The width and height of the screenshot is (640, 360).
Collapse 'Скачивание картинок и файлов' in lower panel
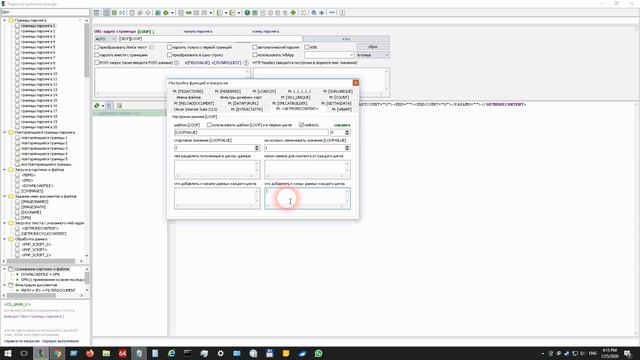point(4,269)
